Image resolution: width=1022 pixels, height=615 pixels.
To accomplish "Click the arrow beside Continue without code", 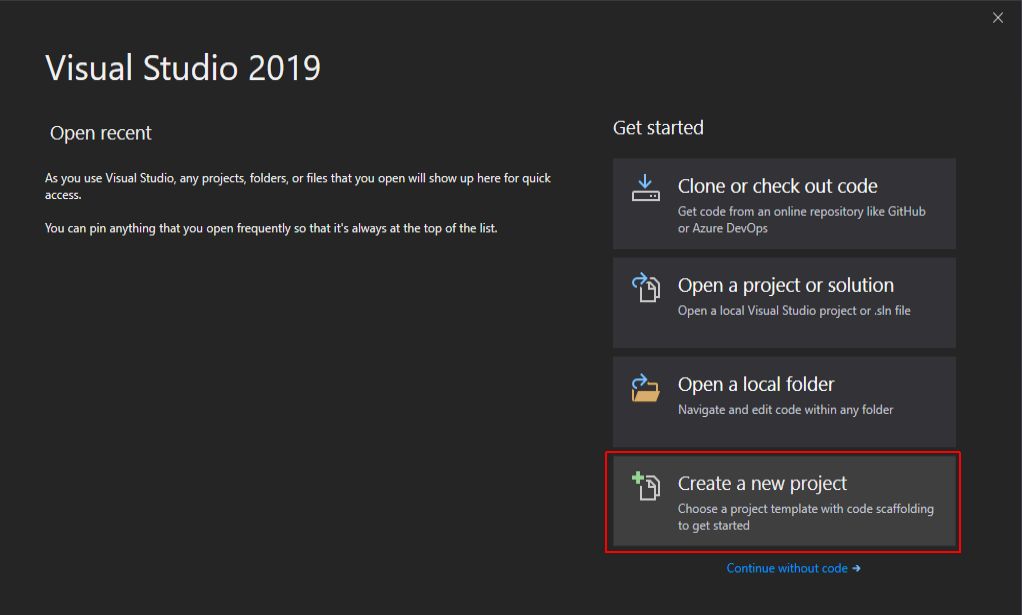I will click(x=856, y=568).
